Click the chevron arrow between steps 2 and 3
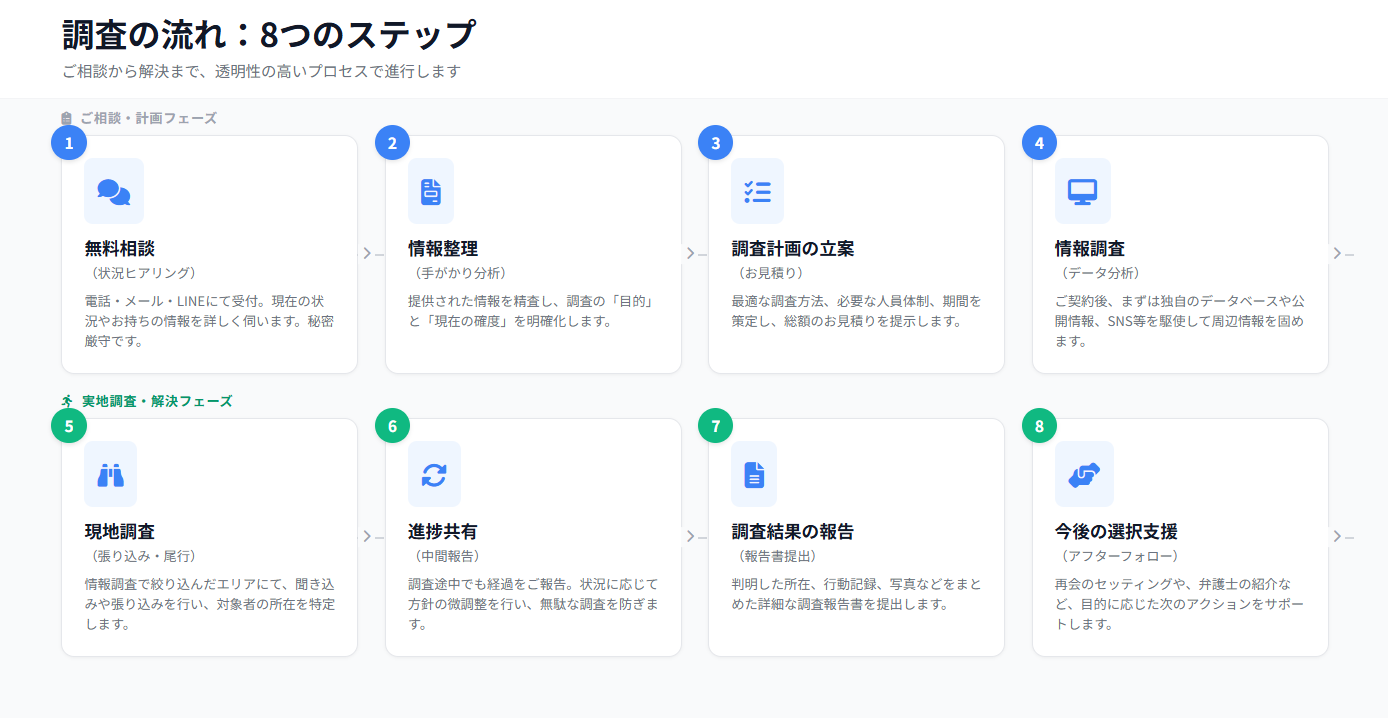Screen dimensions: 1388x718 [x=690, y=254]
